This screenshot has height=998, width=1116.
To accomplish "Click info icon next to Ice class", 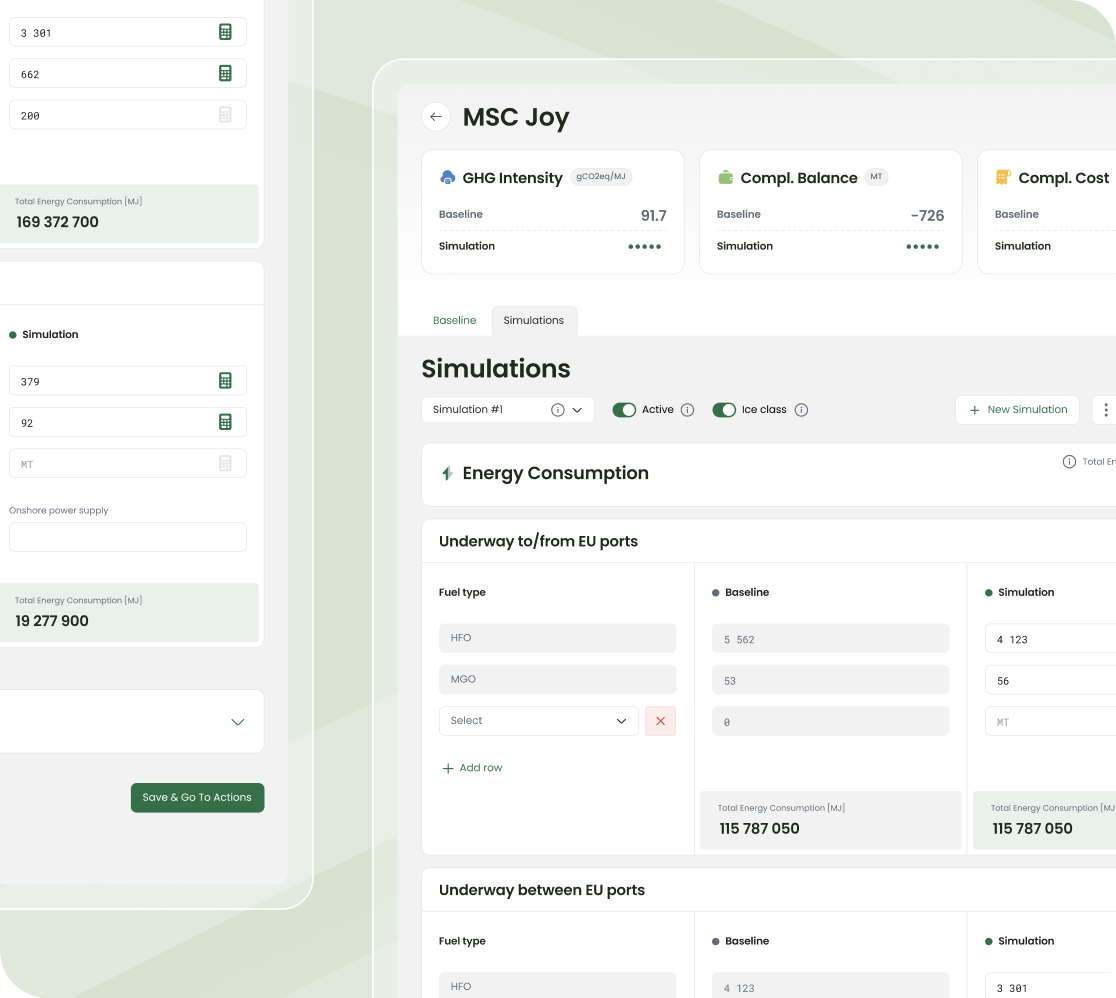I will 801,410.
